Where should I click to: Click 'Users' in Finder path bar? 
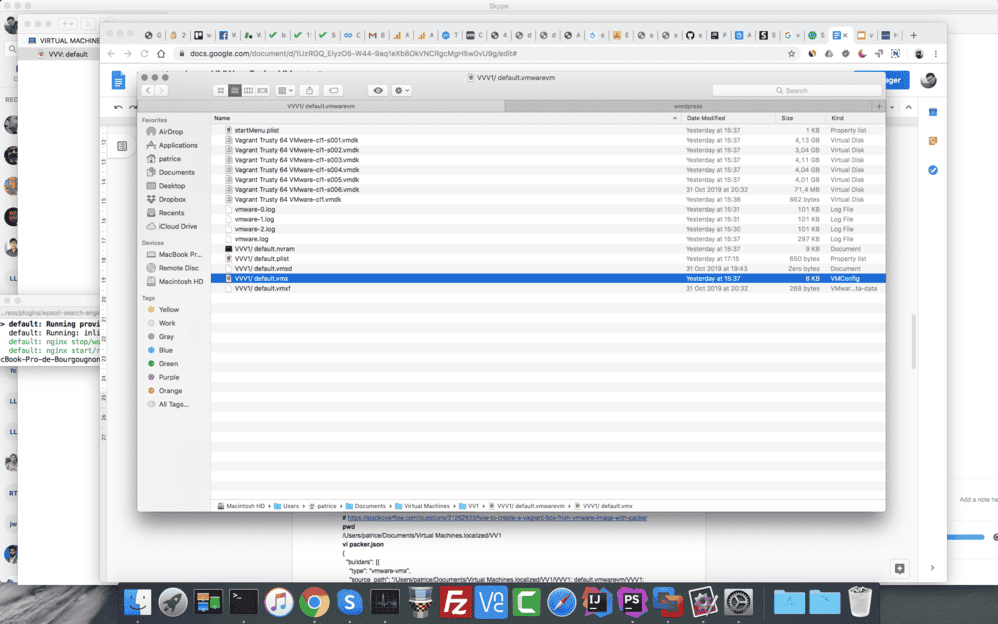(x=286, y=506)
